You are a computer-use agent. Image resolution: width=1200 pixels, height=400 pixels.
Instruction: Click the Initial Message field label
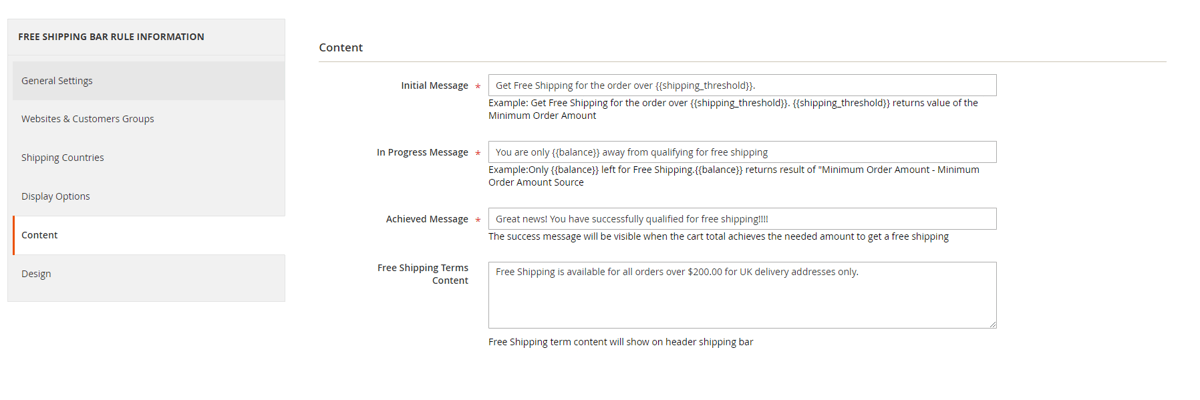click(434, 86)
